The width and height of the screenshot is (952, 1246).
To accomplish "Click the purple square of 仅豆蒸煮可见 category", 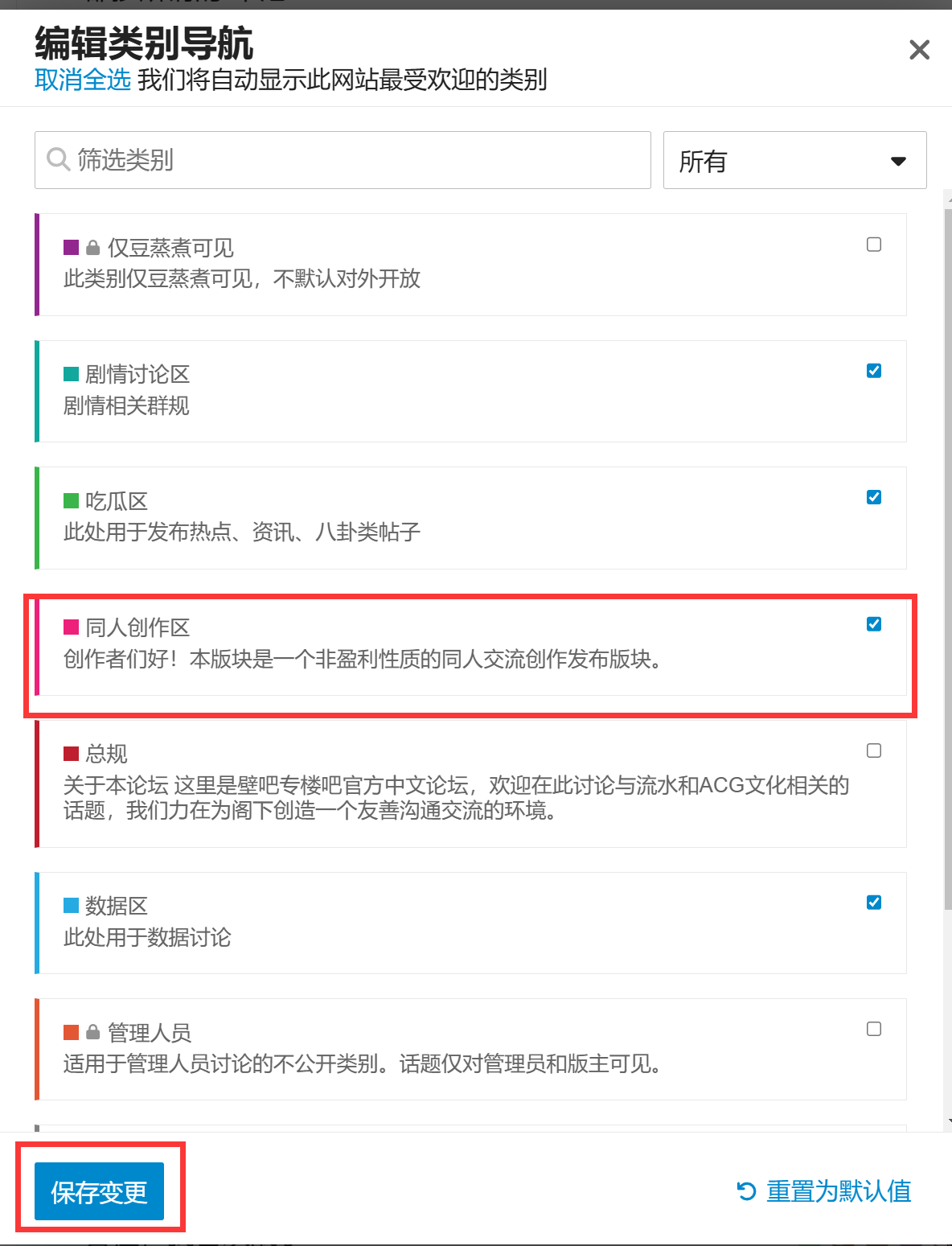I will click(x=71, y=247).
